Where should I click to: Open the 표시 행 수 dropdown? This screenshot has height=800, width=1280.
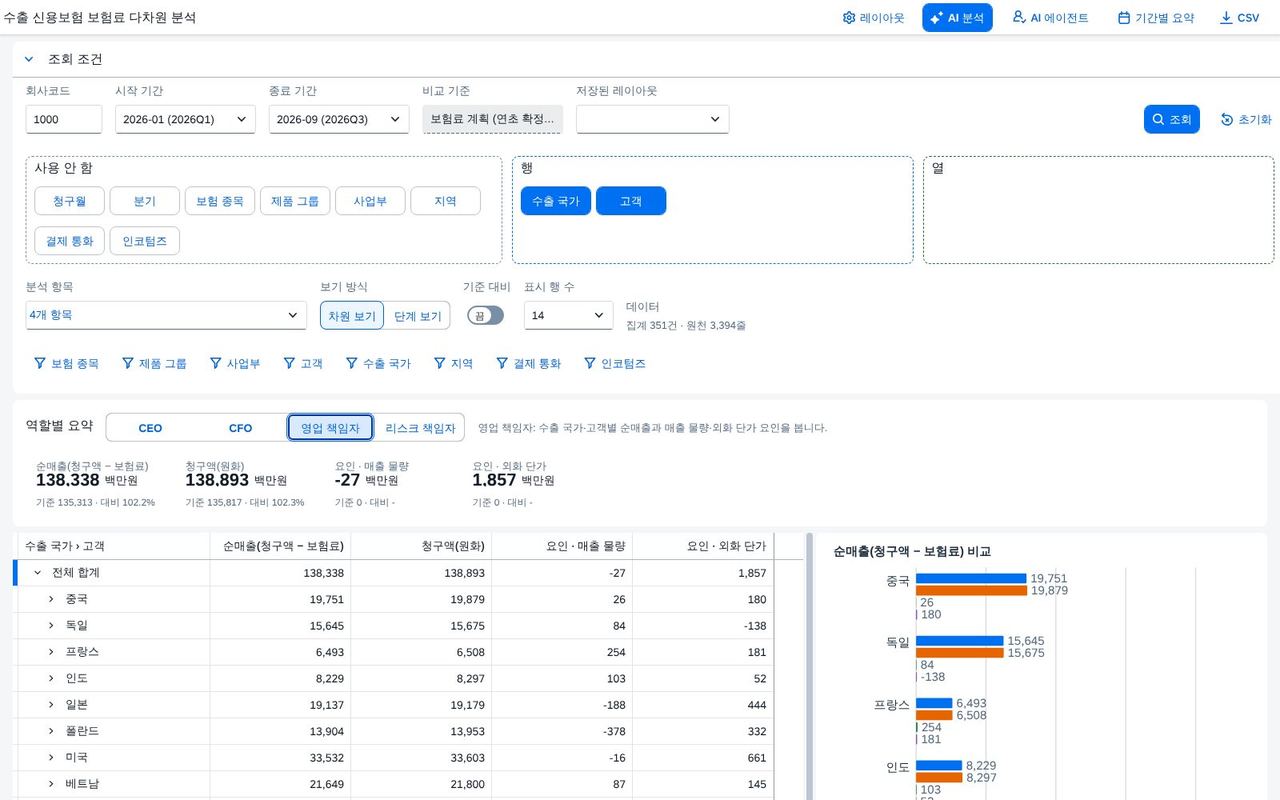click(568, 315)
